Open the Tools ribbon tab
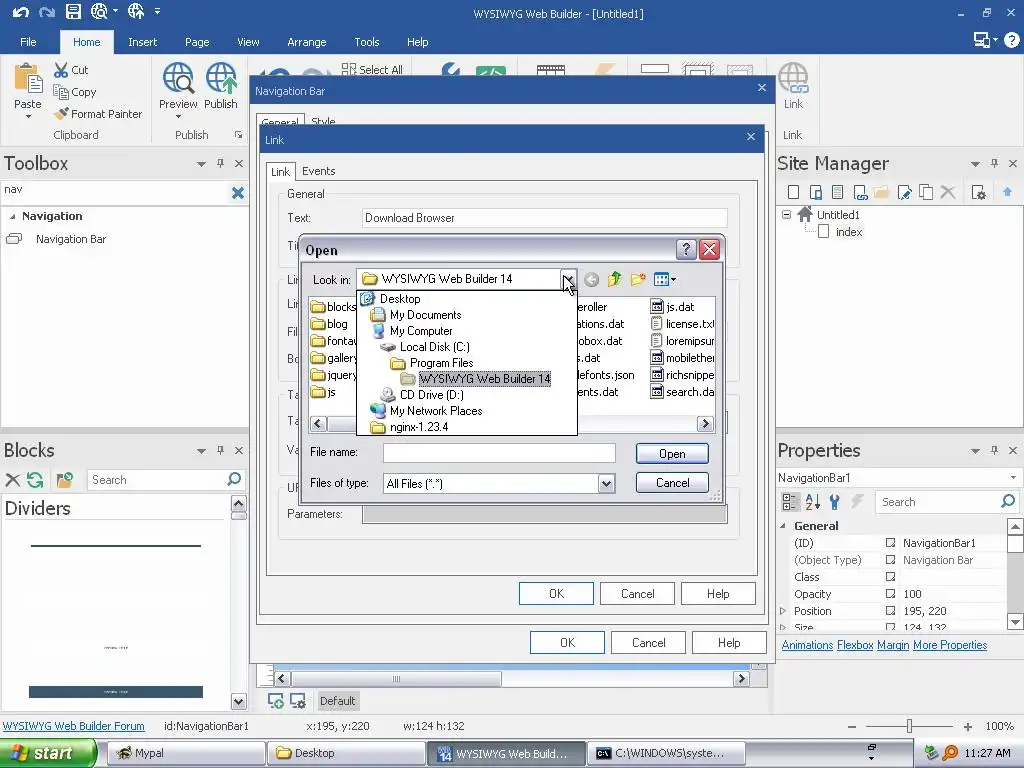The image size is (1024, 768). click(x=366, y=42)
